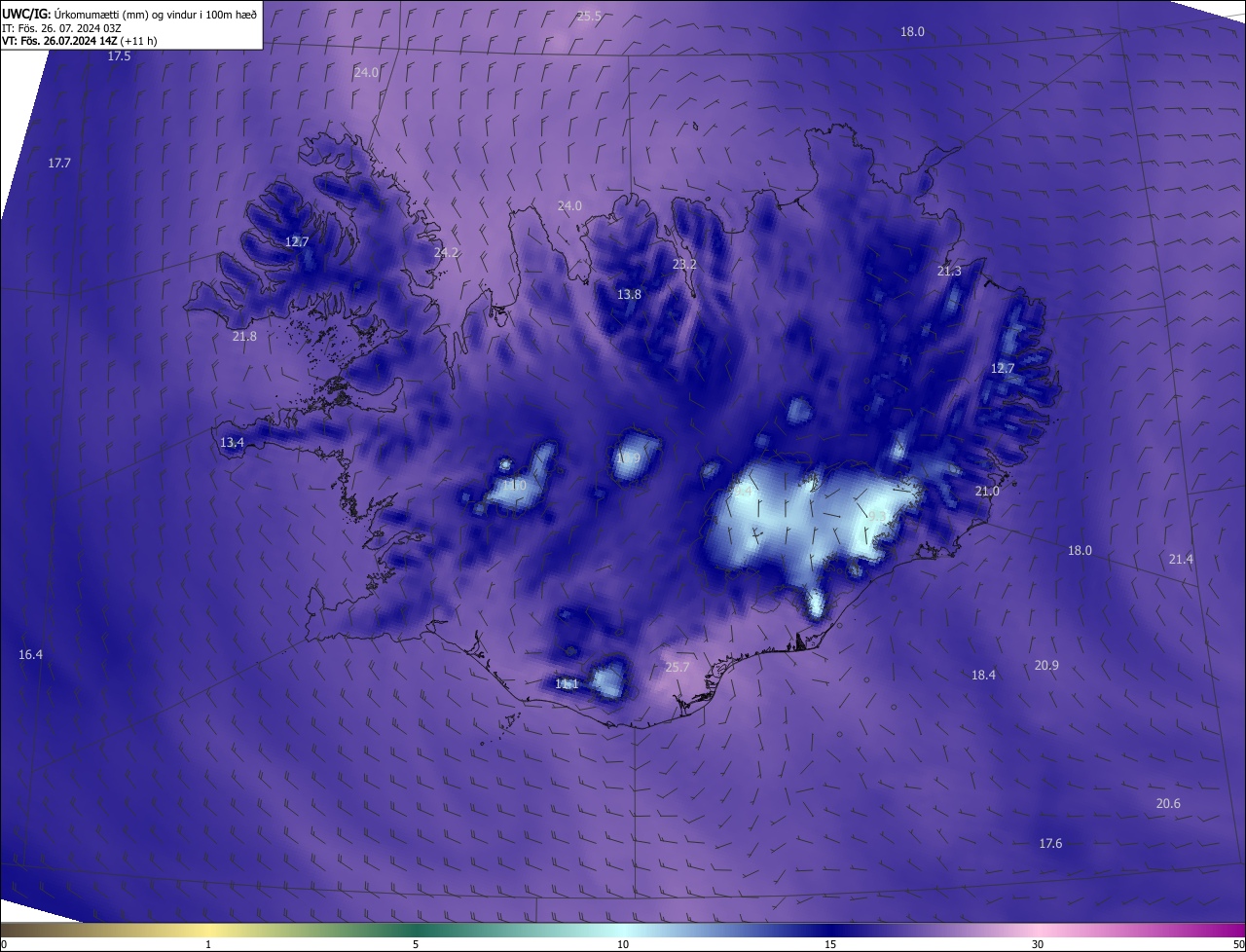Viewport: 1246px width, 952px height.
Task: Click the 24.0 value directly above 13.8
Action: [569, 205]
